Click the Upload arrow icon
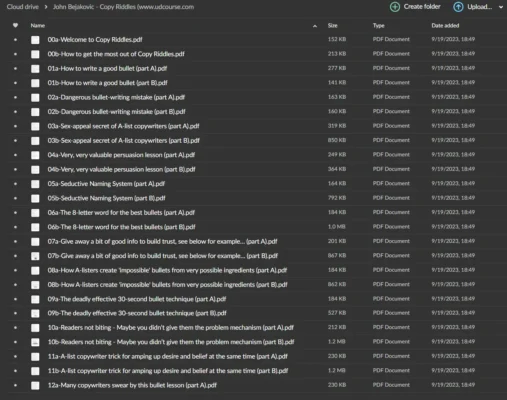Image resolution: width=507 pixels, height=400 pixels. [x=458, y=7]
